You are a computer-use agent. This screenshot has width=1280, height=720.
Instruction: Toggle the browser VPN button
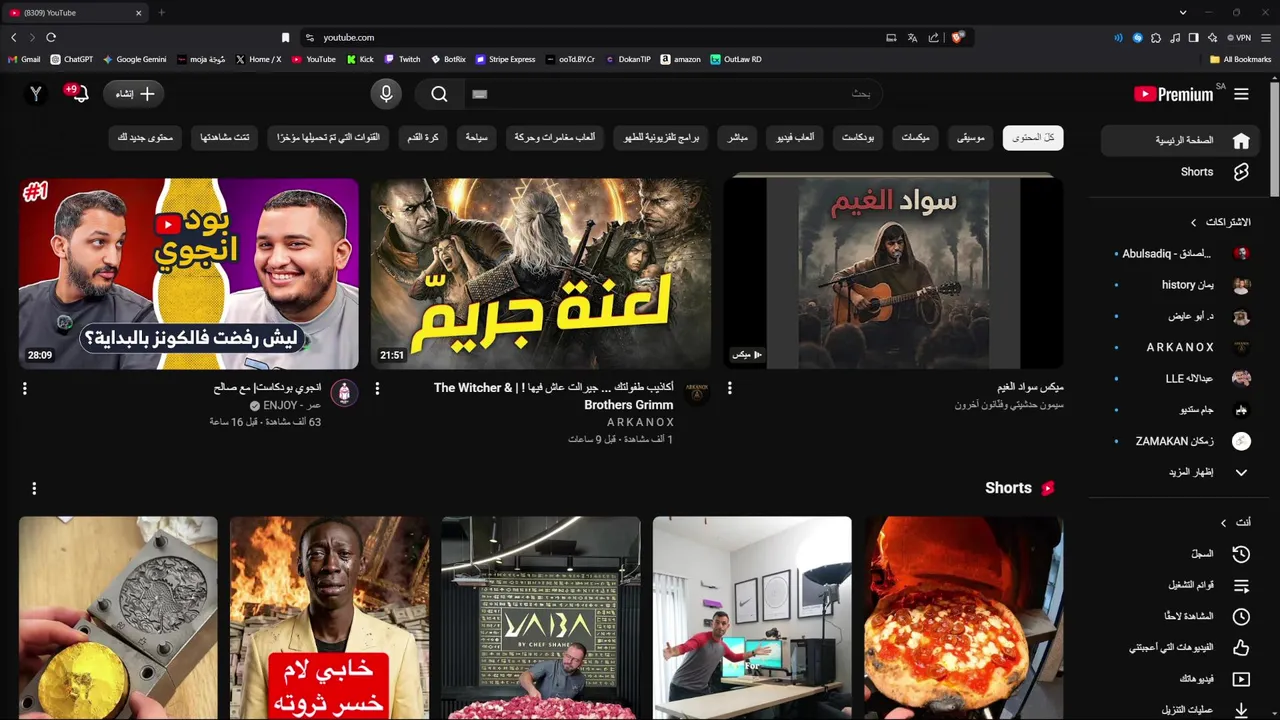[1240, 37]
